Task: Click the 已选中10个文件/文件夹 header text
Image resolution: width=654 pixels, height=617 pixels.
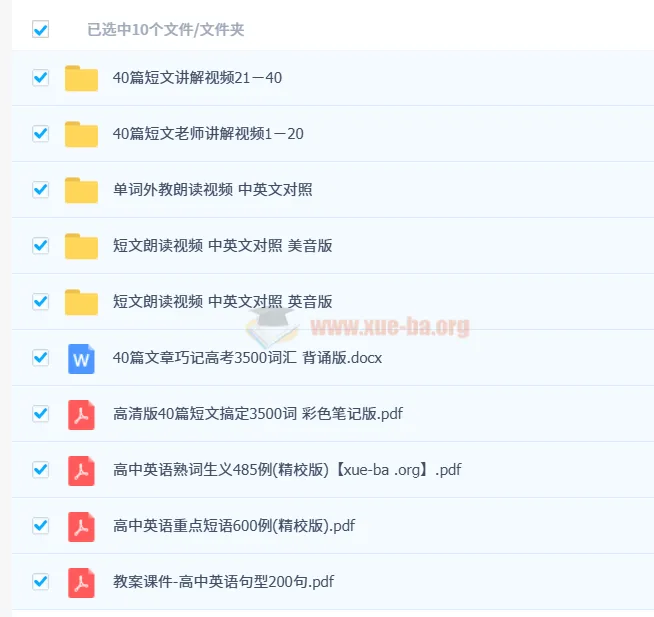Action: pyautogui.click(x=166, y=30)
